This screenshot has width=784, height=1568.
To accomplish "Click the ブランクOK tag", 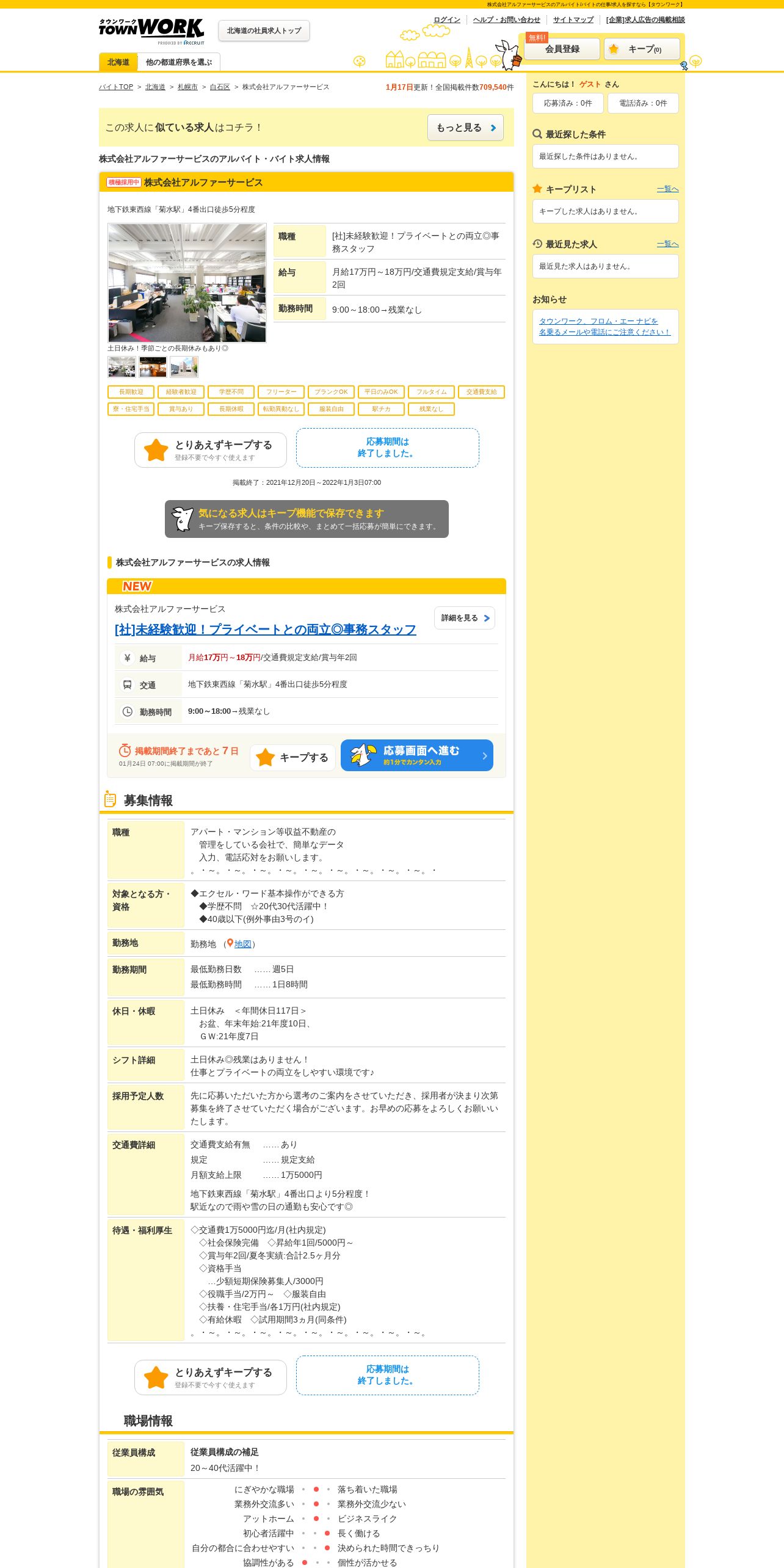I will [x=331, y=392].
